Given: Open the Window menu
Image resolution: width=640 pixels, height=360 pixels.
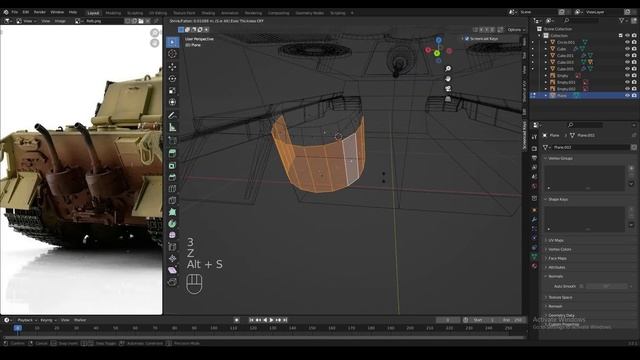Looking at the screenshot, I should click(57, 12).
